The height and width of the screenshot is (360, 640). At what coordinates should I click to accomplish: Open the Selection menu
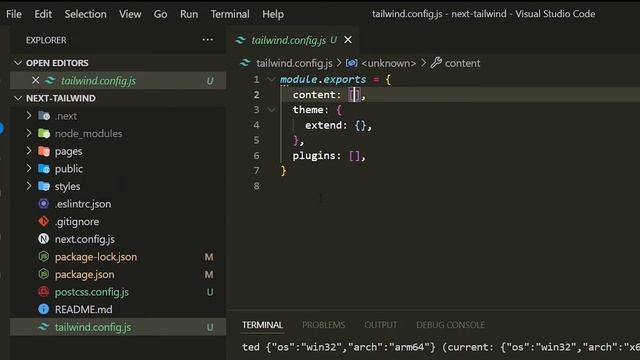point(85,14)
